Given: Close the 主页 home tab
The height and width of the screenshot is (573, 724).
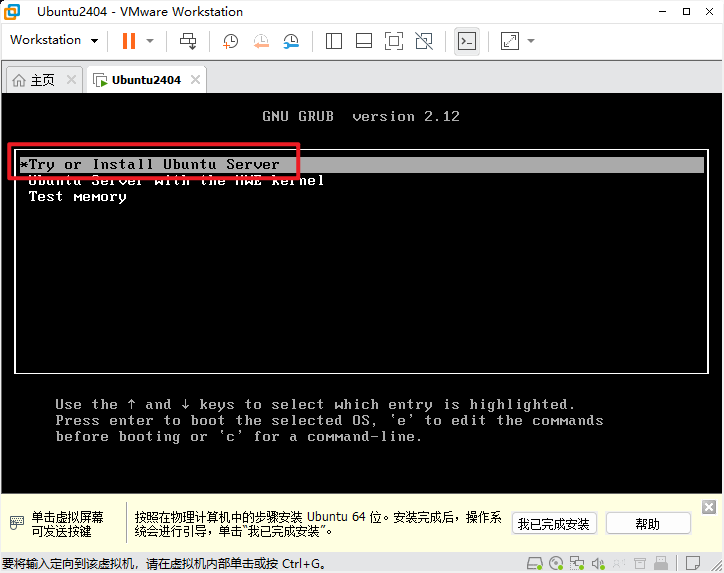Looking at the screenshot, I should 71,80.
